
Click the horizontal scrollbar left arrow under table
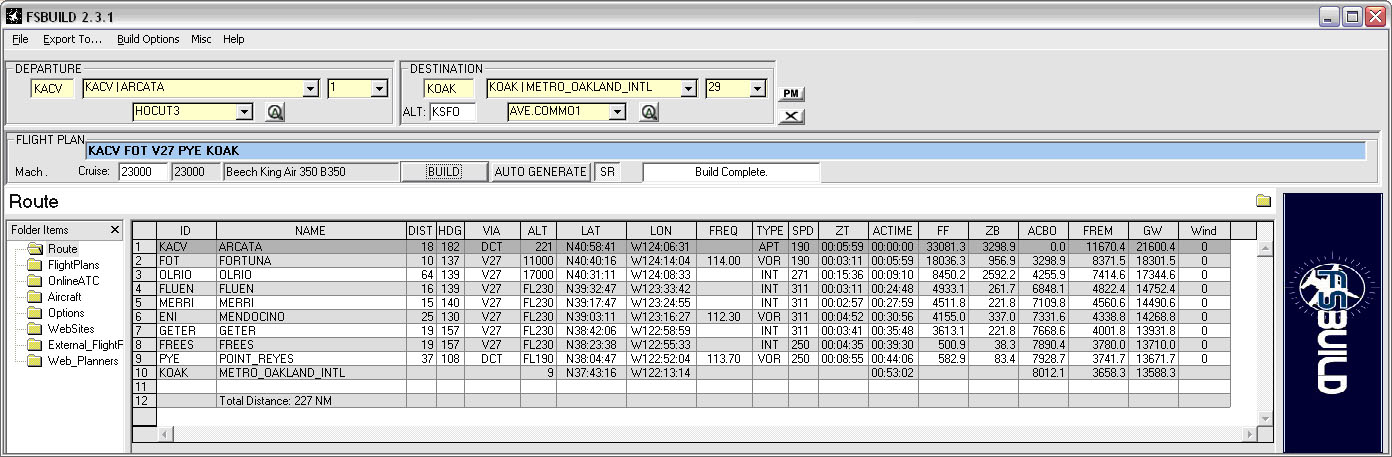tap(166, 434)
